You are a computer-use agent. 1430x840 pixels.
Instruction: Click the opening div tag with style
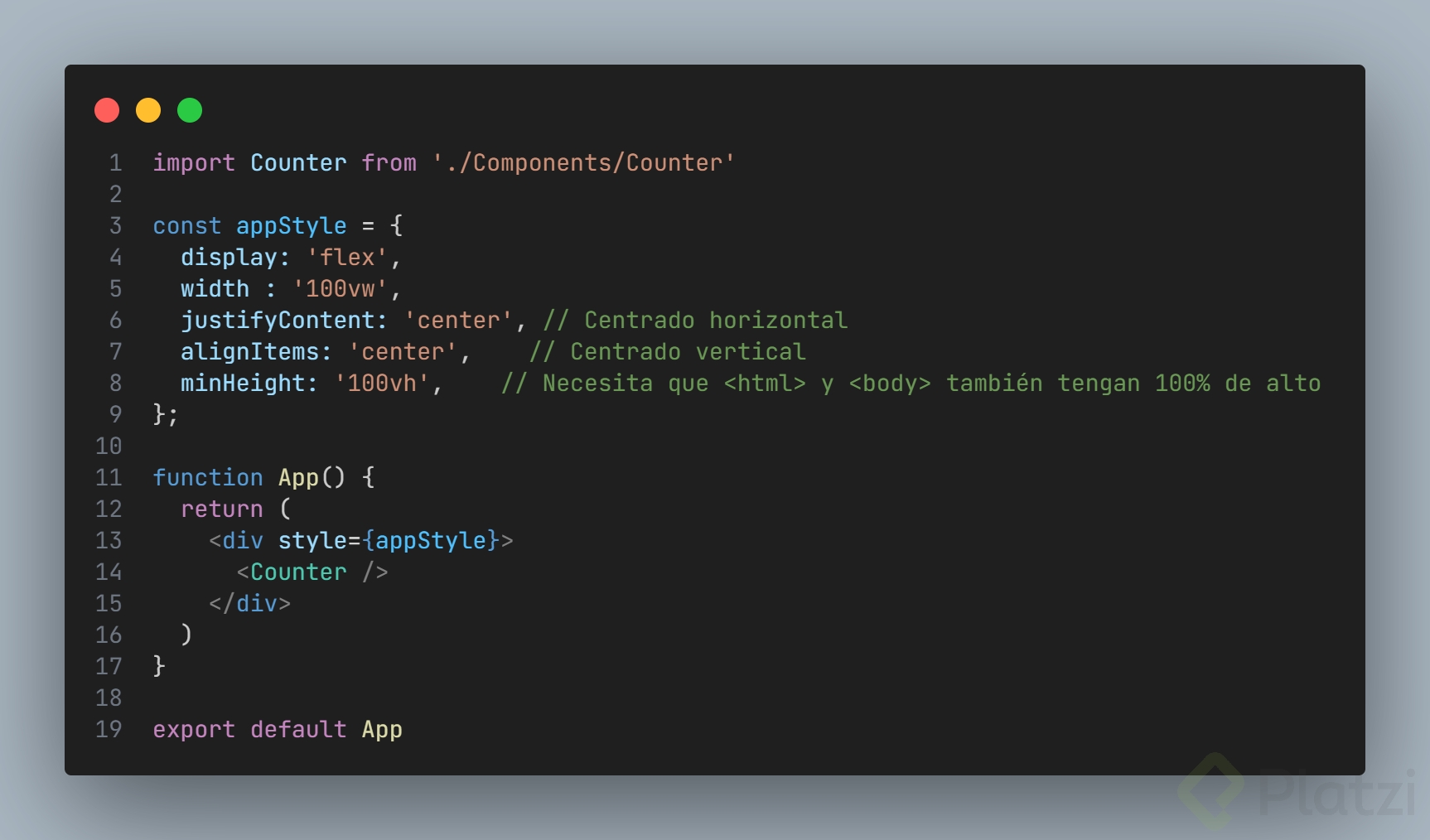360,541
